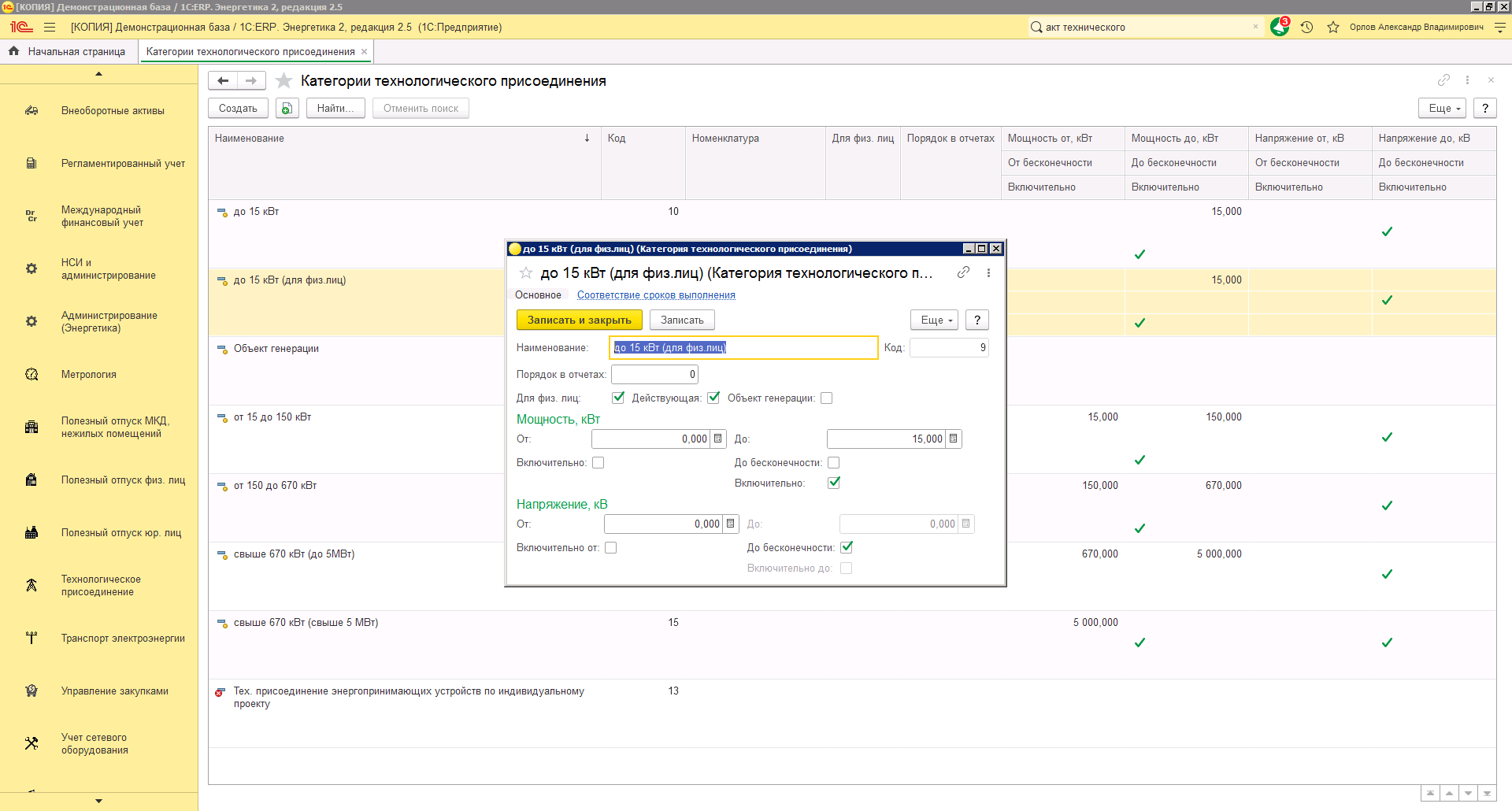Open the main menu hamburger icon
Image resolution: width=1512 pixels, height=811 pixels.
coord(50,27)
